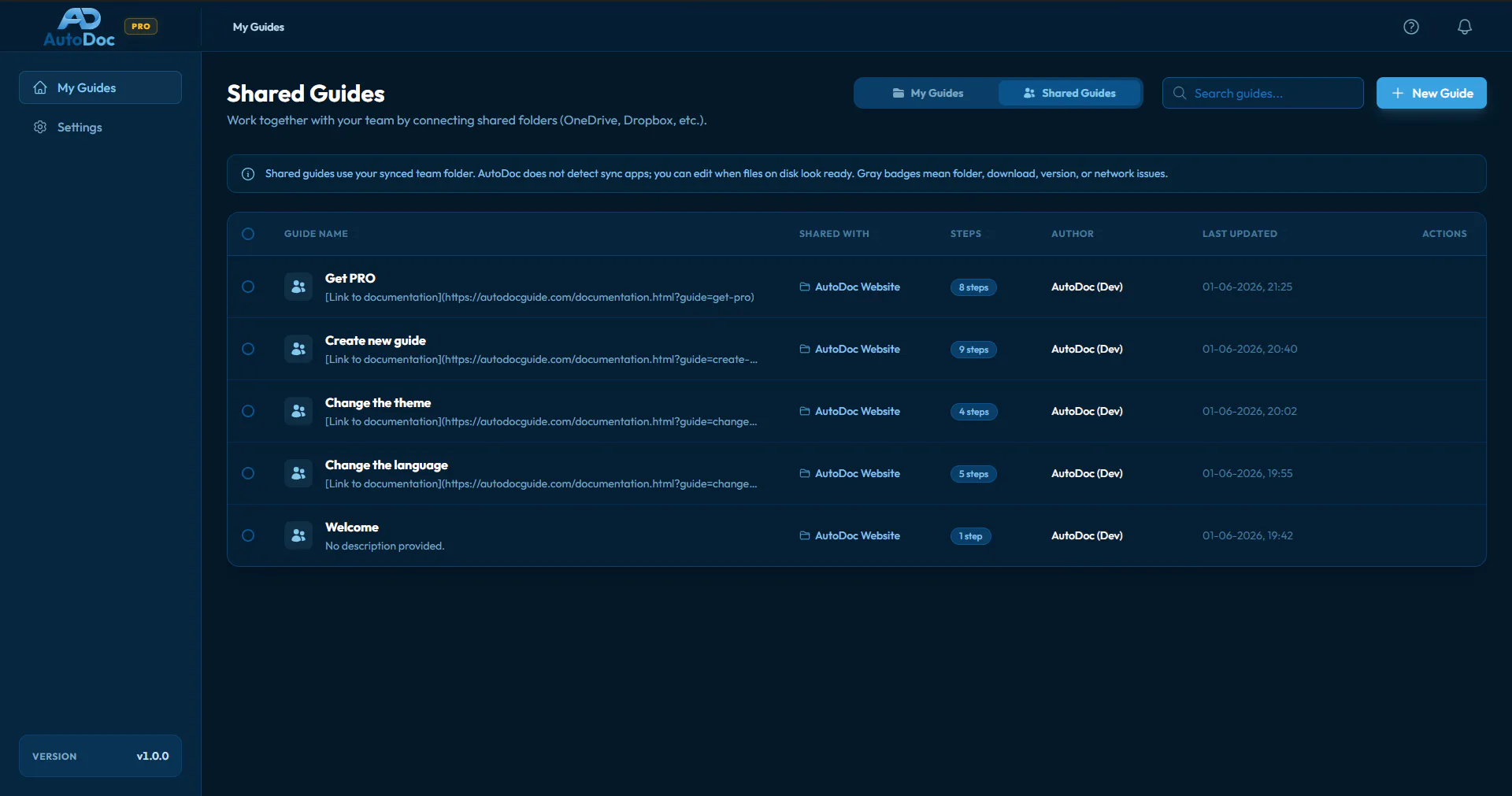1512x796 pixels.
Task: Open notifications bell icon
Action: pos(1465,27)
